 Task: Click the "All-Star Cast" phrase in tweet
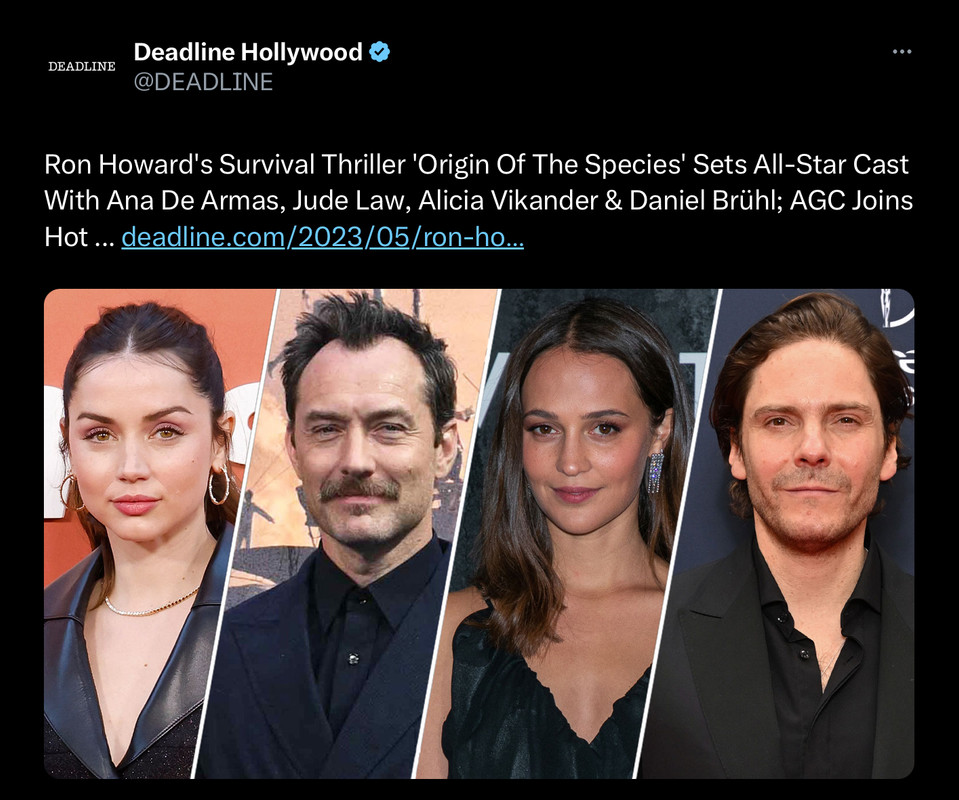(831, 165)
